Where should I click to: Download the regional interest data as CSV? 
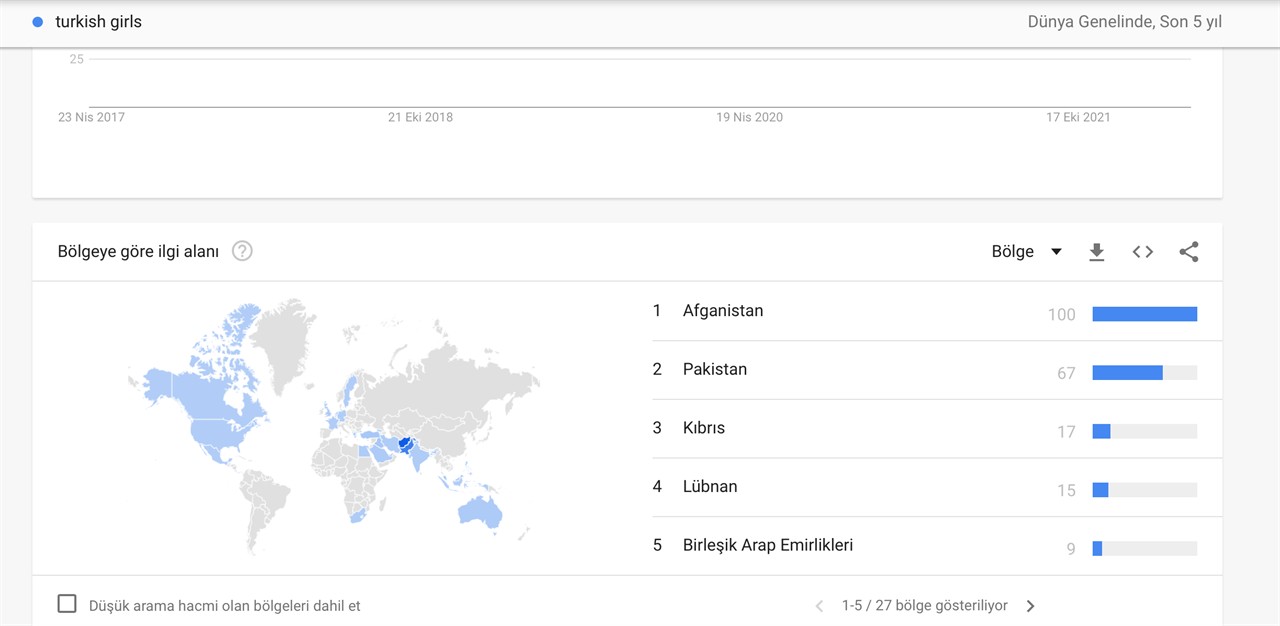(x=1097, y=252)
